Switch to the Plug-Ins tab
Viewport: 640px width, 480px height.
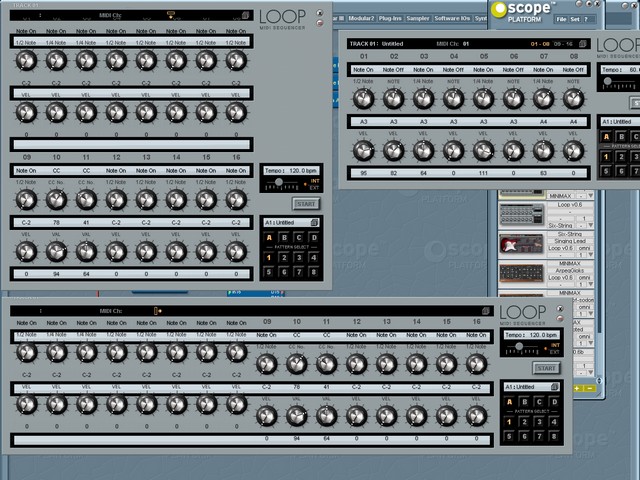pos(390,18)
